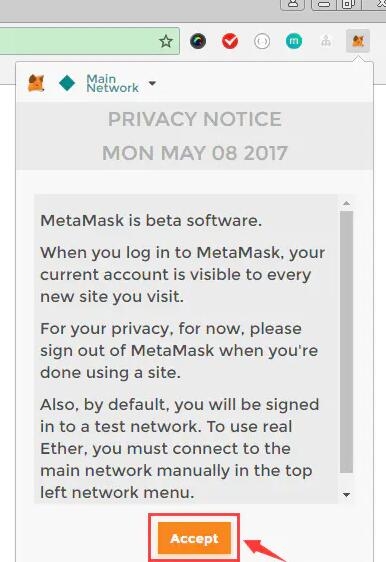Open the faded grey figure extension icon
Viewport: 386px width, 562px height.
(x=326, y=42)
